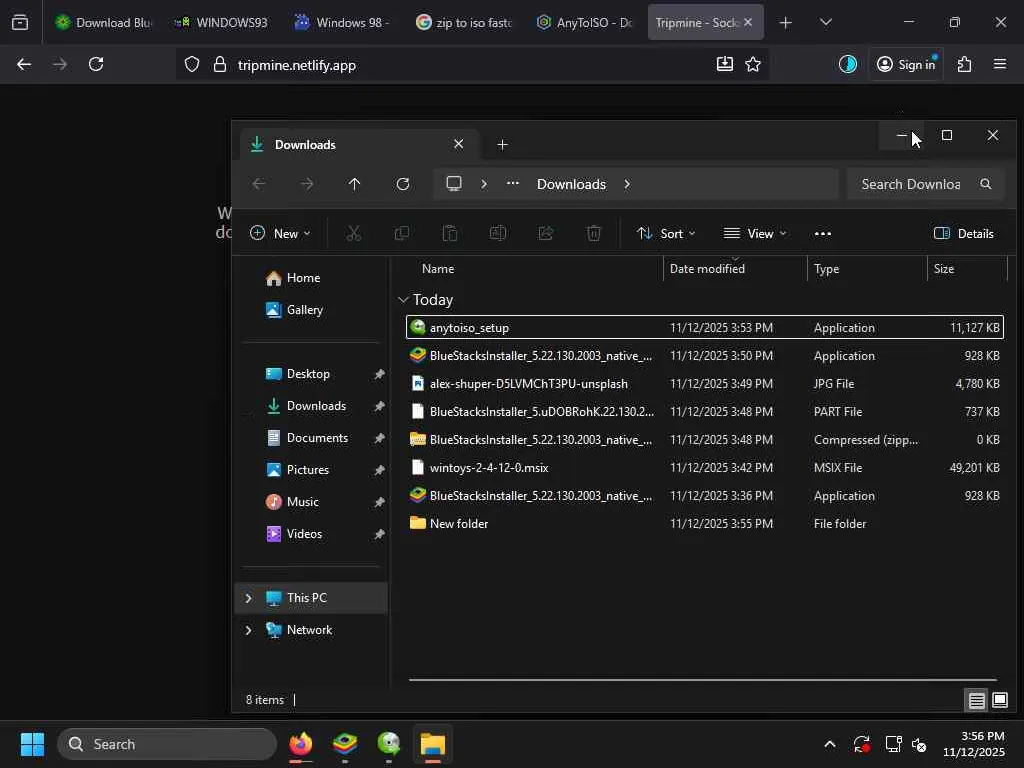The image size is (1024, 768).
Task: Open the Sort dropdown menu
Action: (666, 233)
